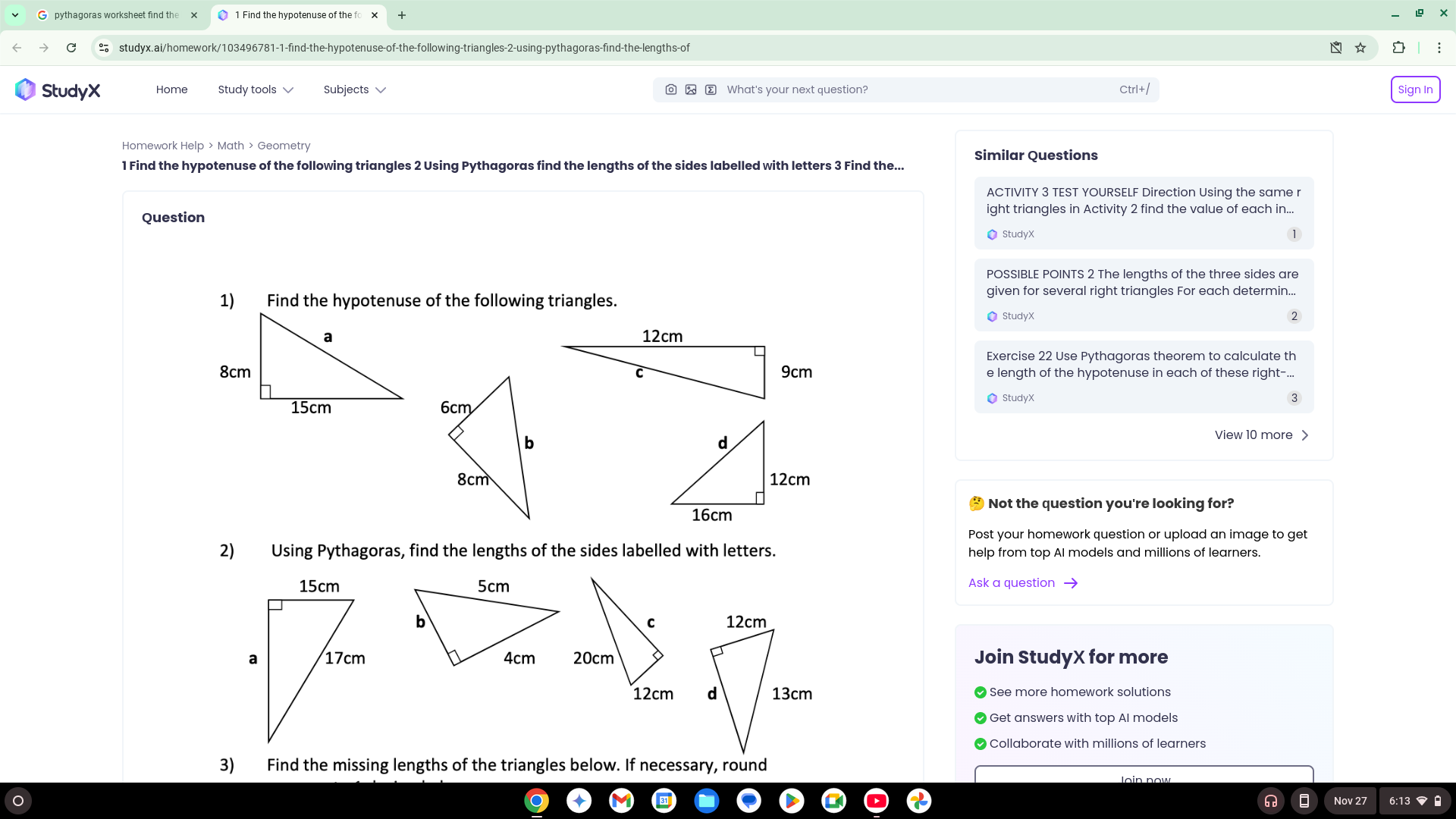
Task: Open the Extensions puzzle icon
Action: click(1399, 48)
